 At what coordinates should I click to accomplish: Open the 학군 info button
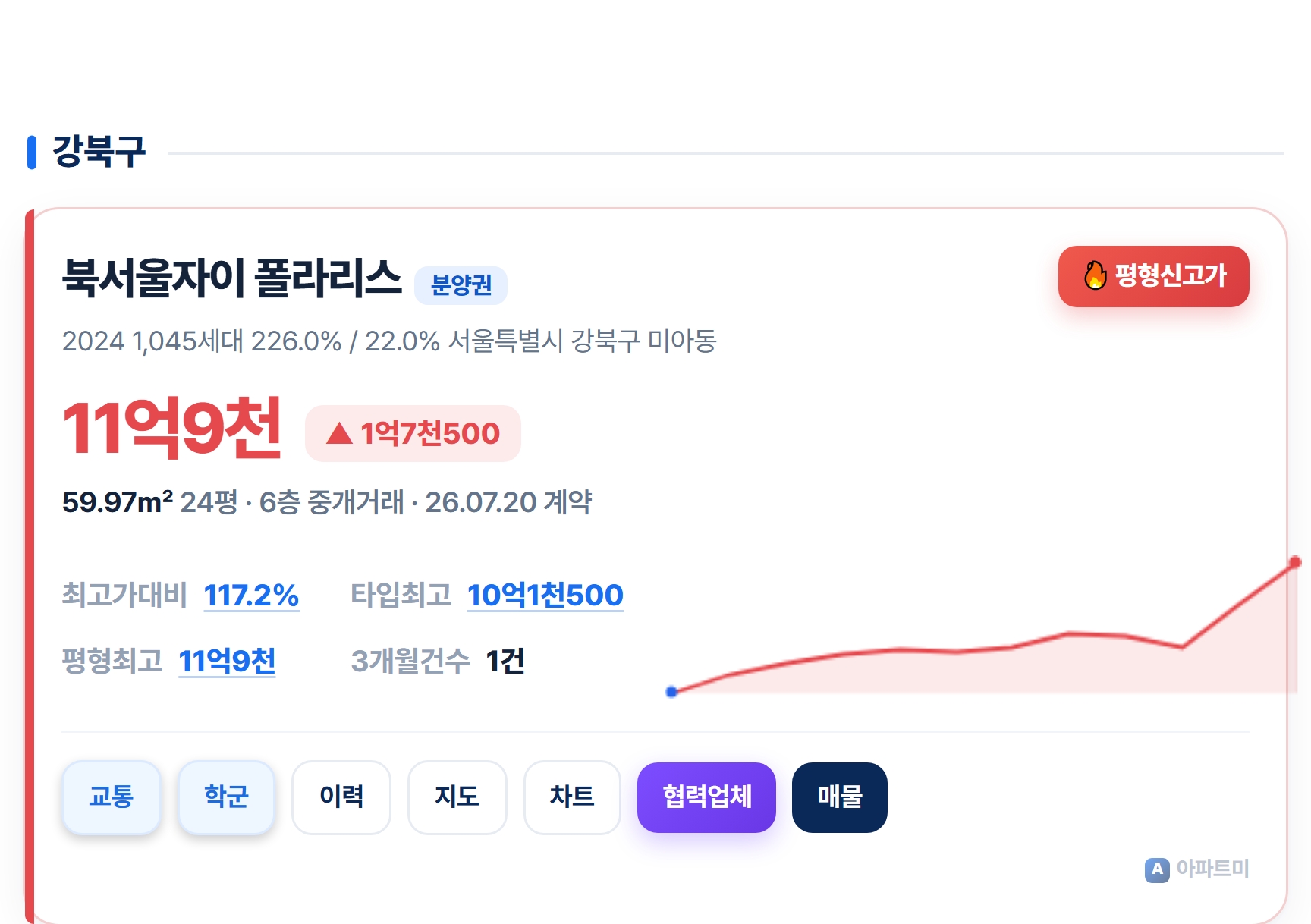(226, 797)
